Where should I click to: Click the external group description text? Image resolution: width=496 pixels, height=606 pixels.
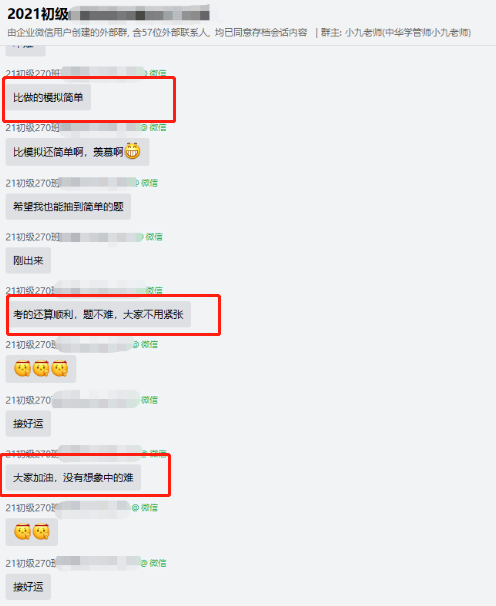pos(157,32)
